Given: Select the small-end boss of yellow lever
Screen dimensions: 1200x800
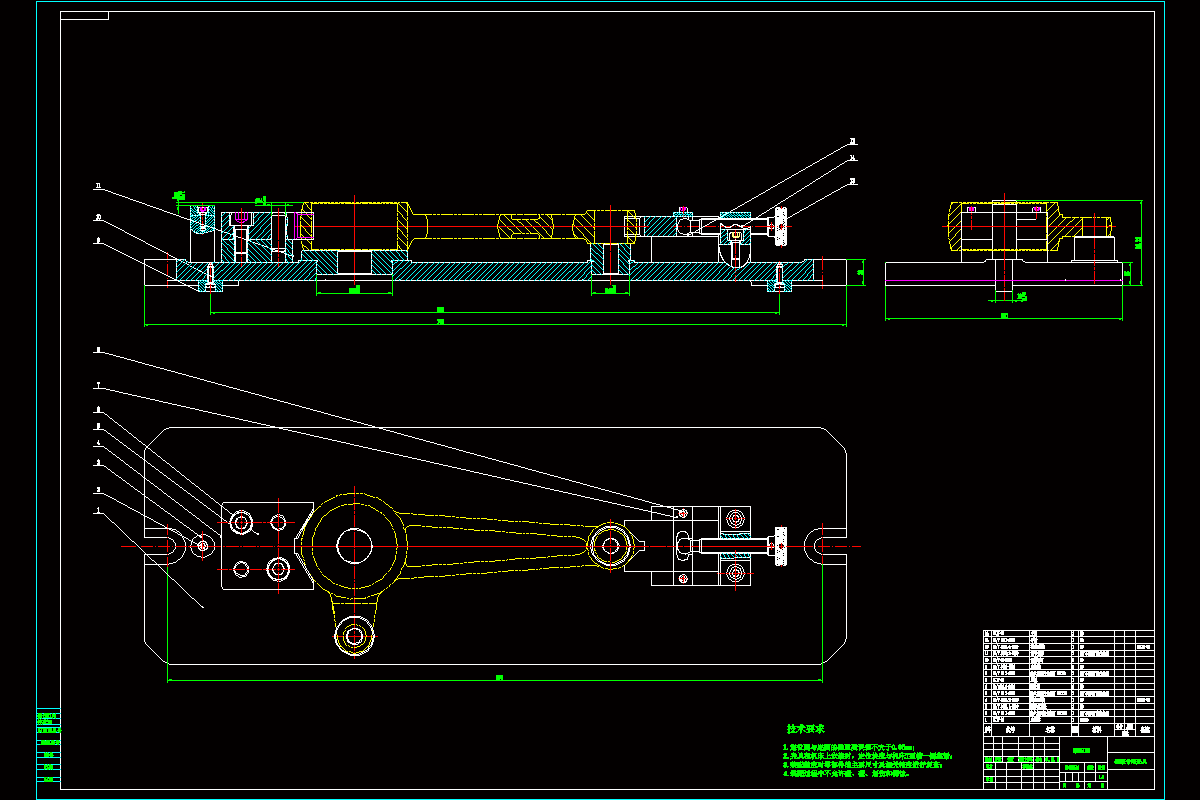Looking at the screenshot, I should 609,546.
